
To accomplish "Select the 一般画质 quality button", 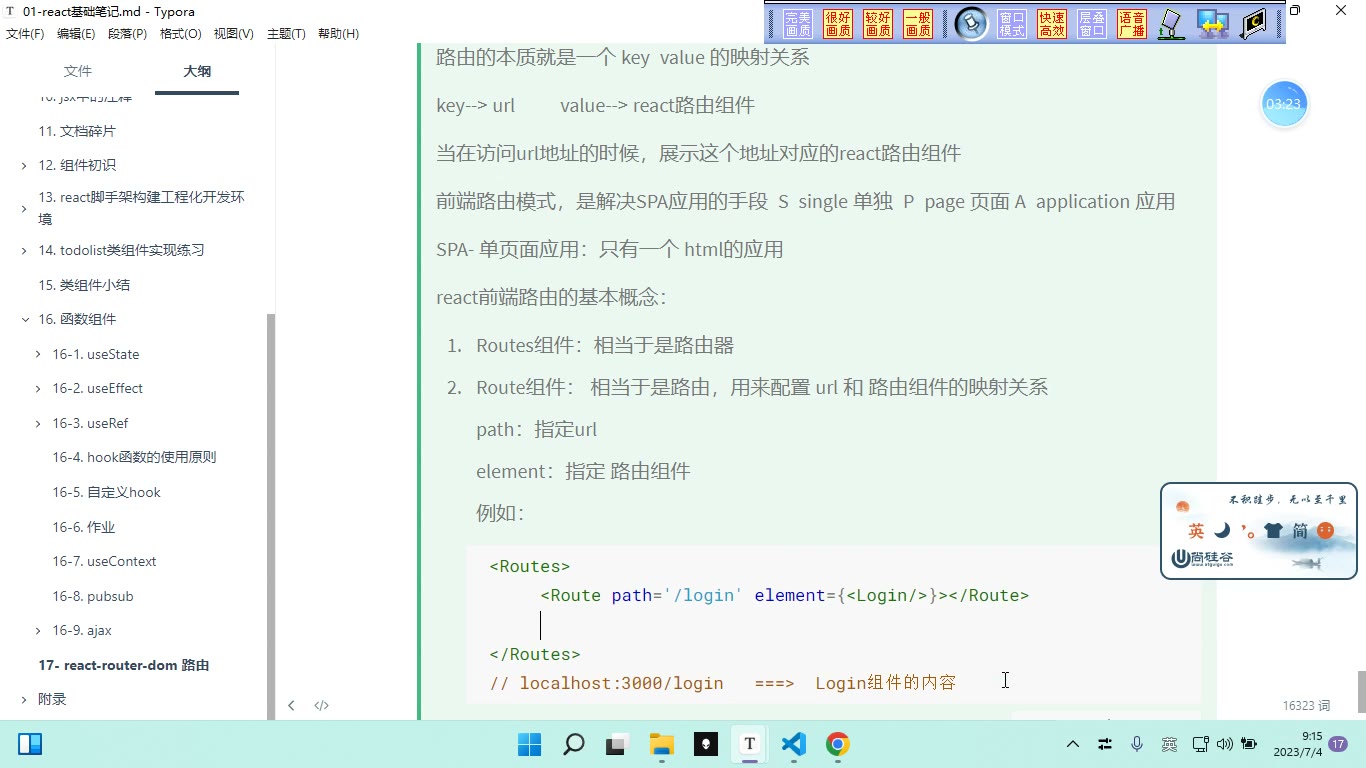I will 918,24.
